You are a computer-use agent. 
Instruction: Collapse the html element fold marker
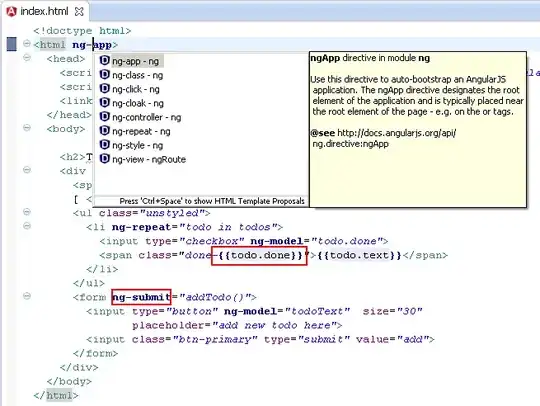point(27,44)
